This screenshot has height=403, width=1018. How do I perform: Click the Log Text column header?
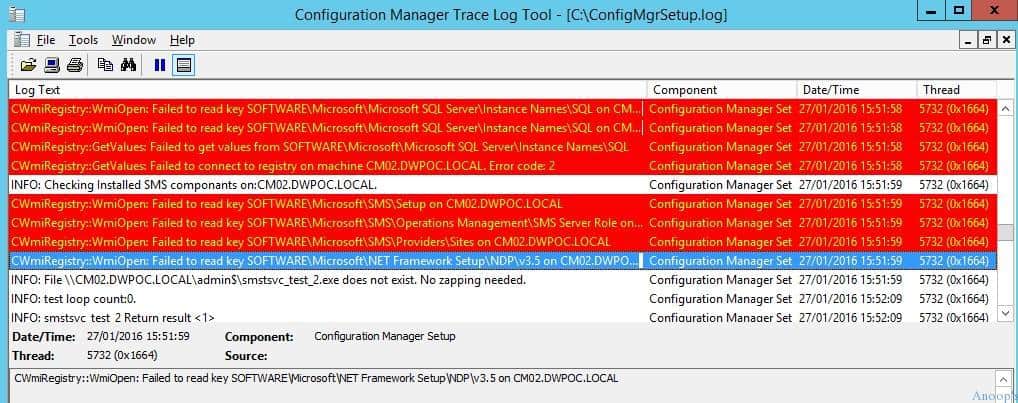[x=328, y=90]
